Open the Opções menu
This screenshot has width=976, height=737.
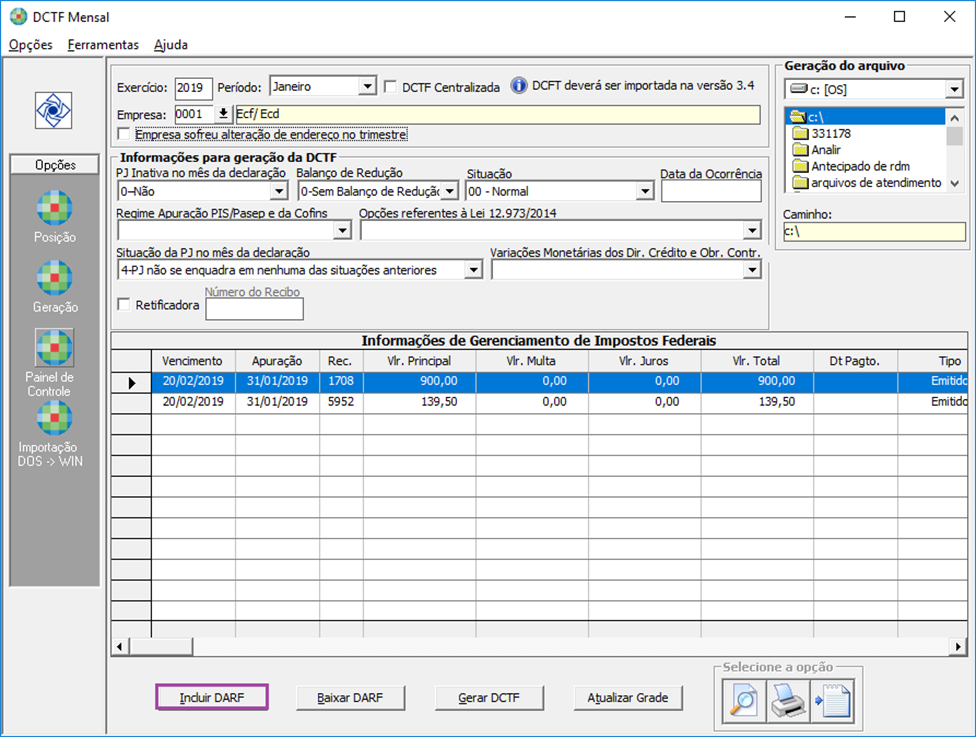(x=30, y=45)
